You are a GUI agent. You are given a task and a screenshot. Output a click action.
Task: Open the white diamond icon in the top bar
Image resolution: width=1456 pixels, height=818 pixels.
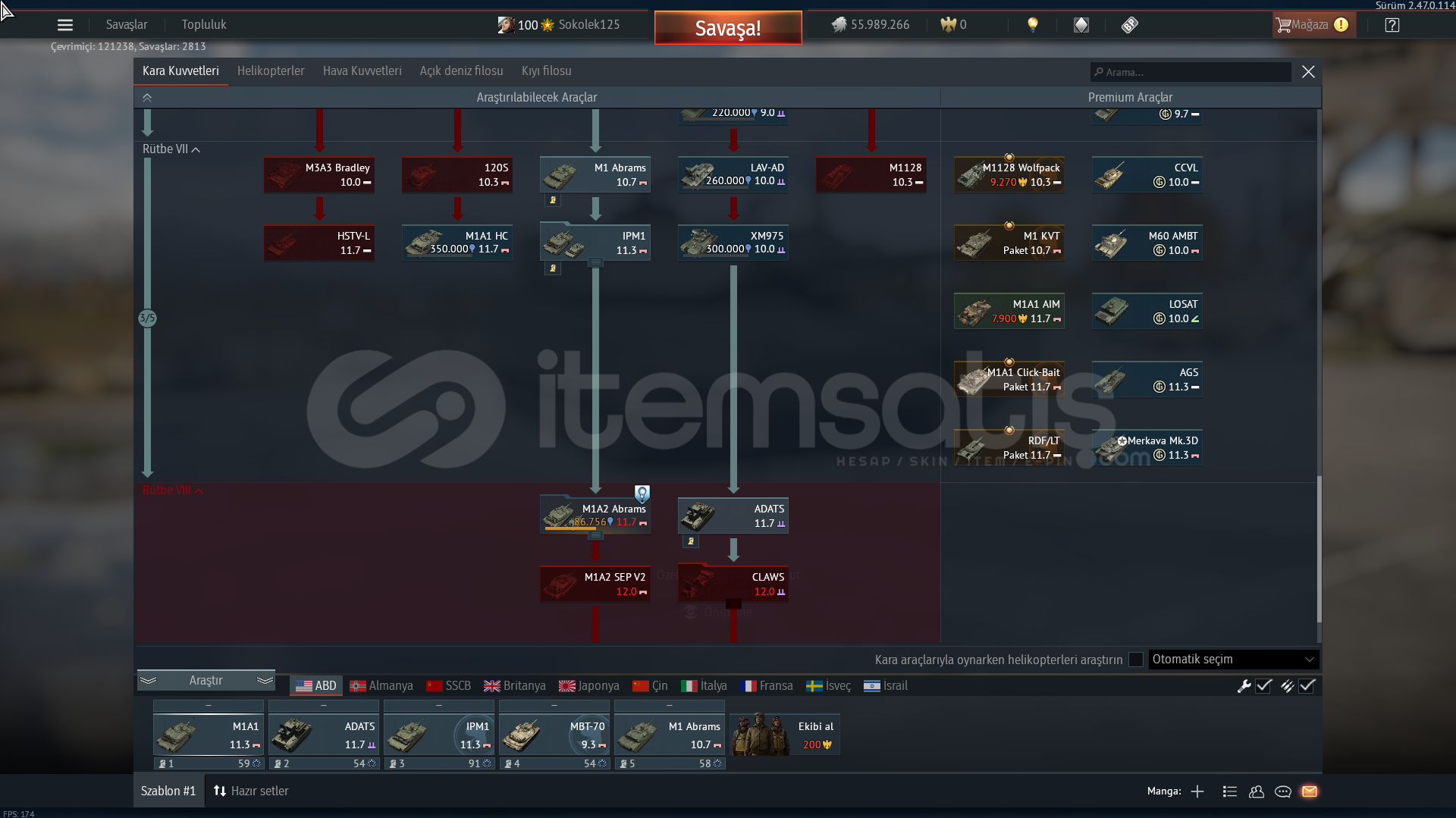pos(1081,25)
